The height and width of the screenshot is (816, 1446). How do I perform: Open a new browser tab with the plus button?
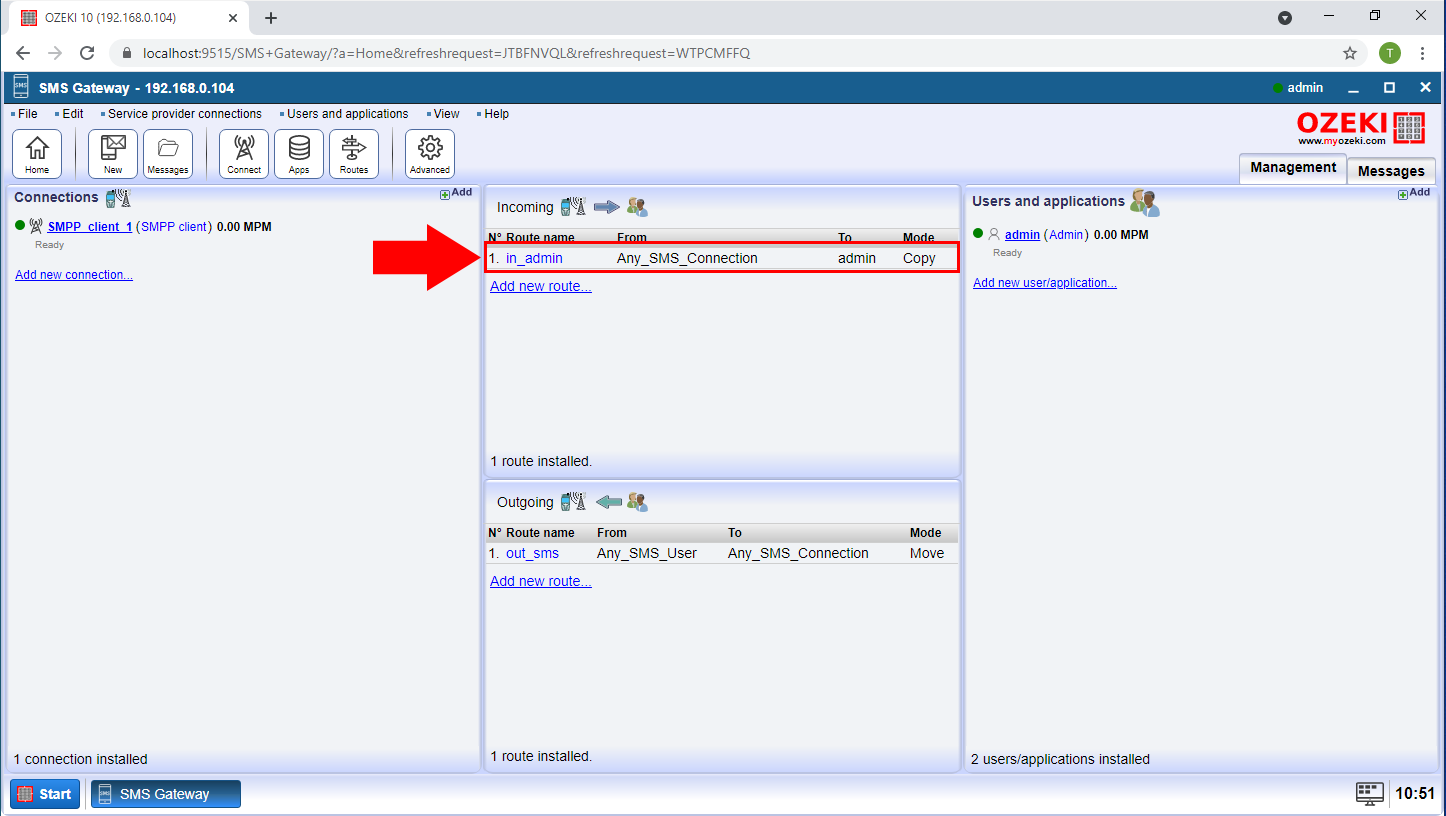tap(271, 18)
